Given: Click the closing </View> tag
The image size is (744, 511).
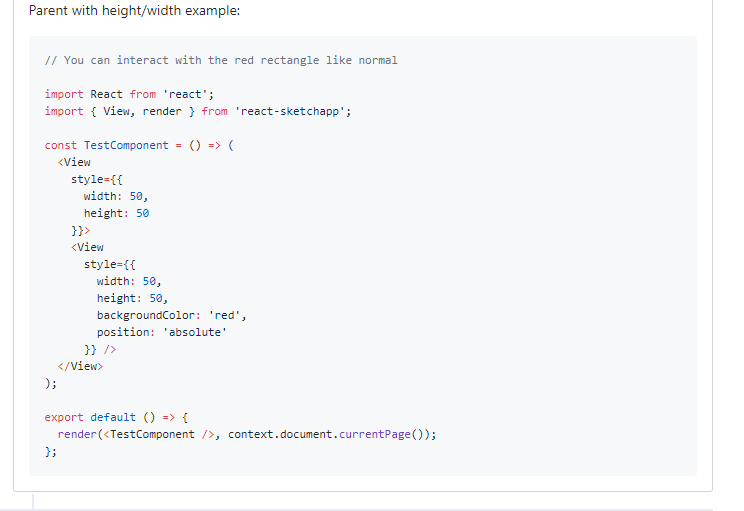Looking at the screenshot, I should (81, 366).
